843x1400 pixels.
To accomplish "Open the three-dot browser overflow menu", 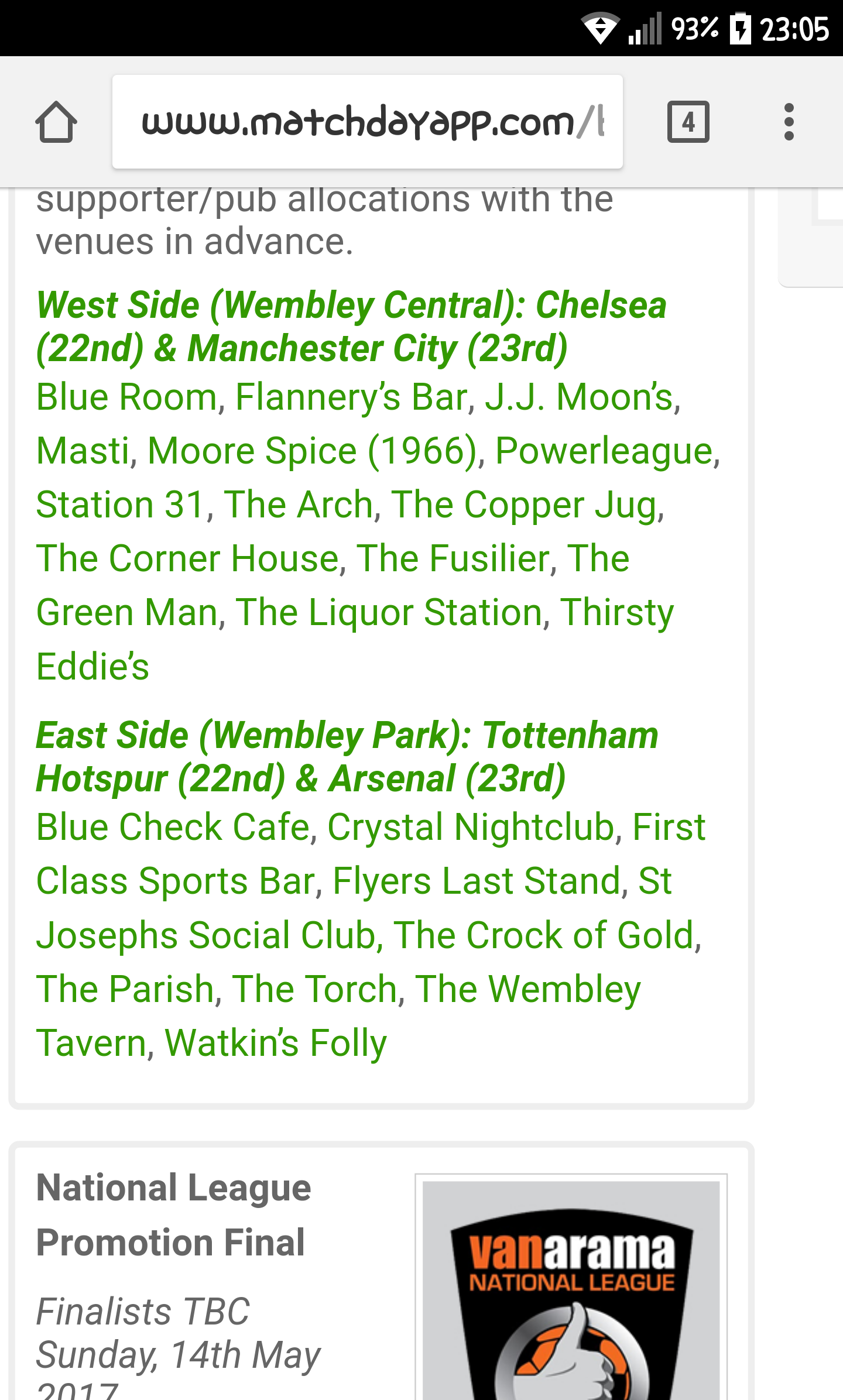I will (789, 122).
